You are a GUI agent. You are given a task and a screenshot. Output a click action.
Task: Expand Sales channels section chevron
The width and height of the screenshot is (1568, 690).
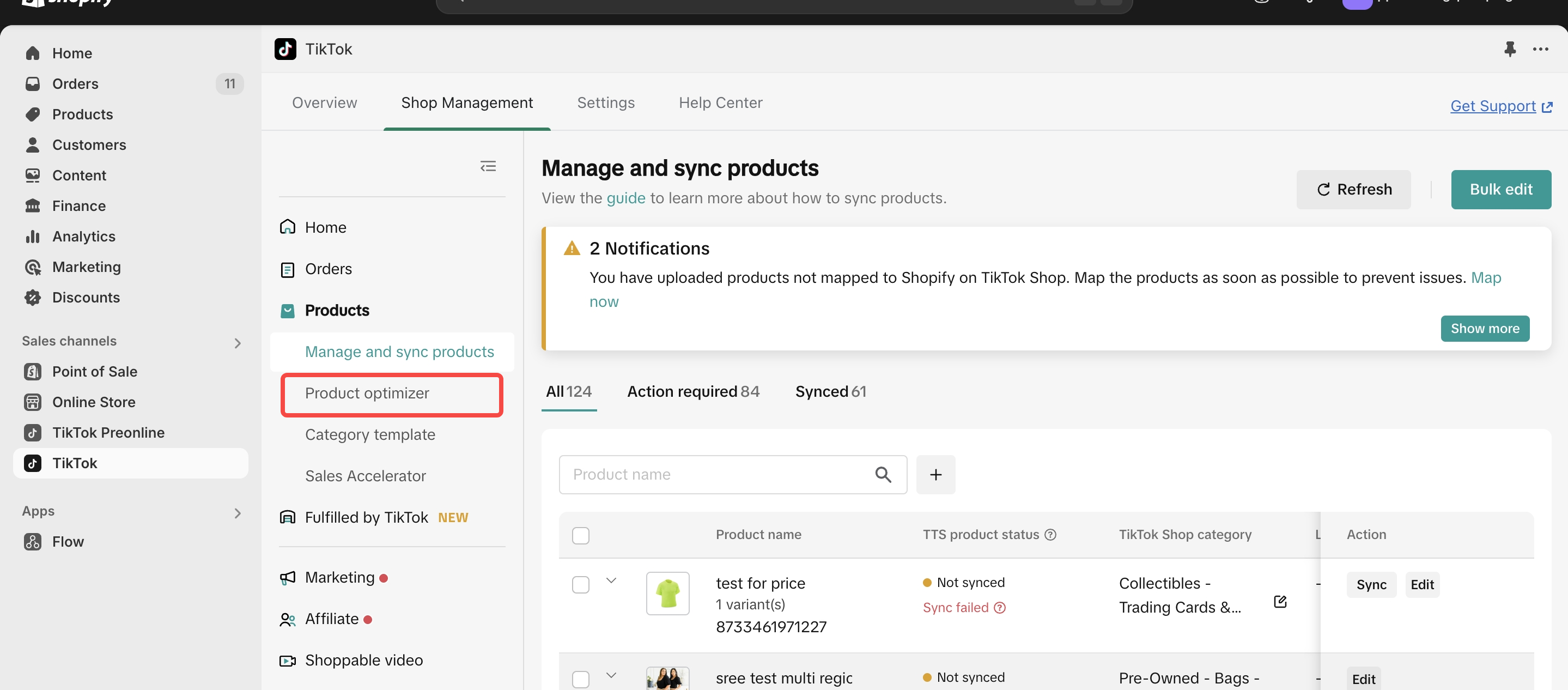(238, 343)
